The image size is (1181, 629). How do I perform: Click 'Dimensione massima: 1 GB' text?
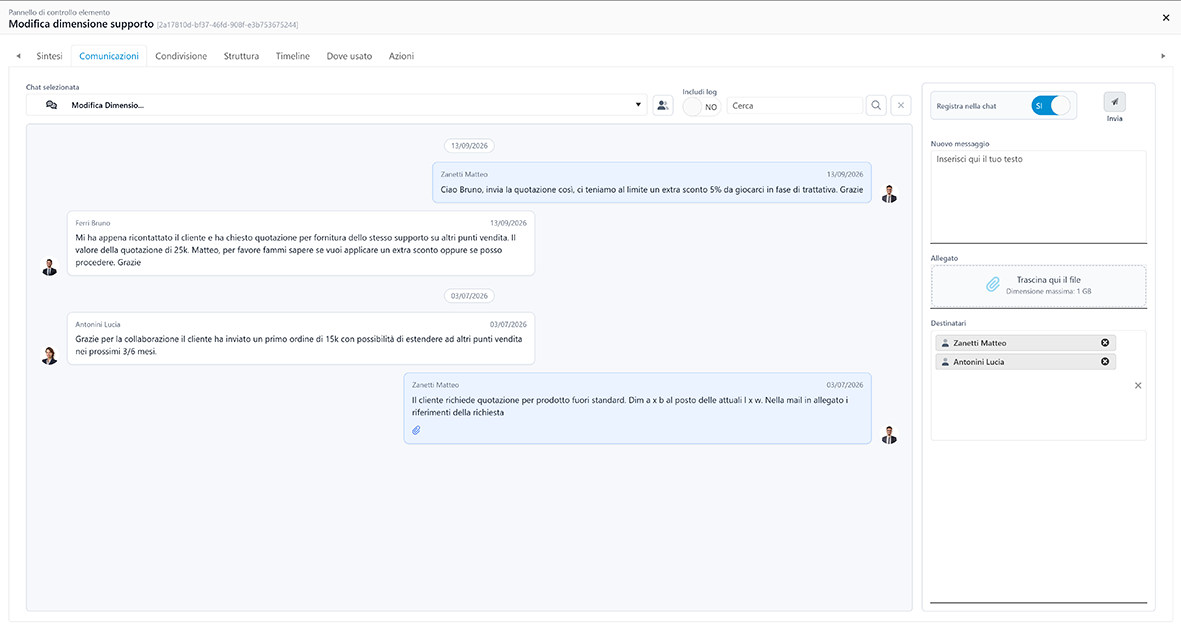tap(1048, 292)
